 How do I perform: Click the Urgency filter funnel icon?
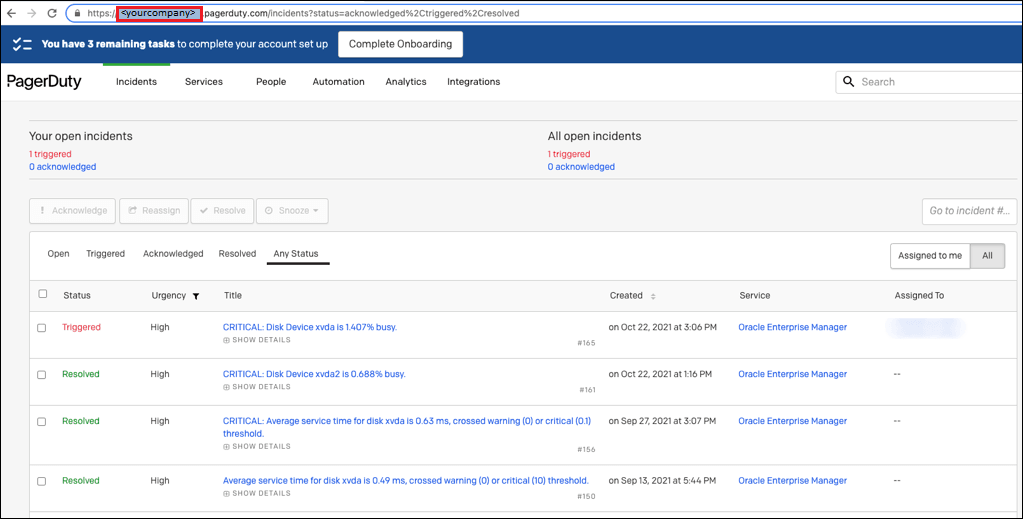coord(196,296)
